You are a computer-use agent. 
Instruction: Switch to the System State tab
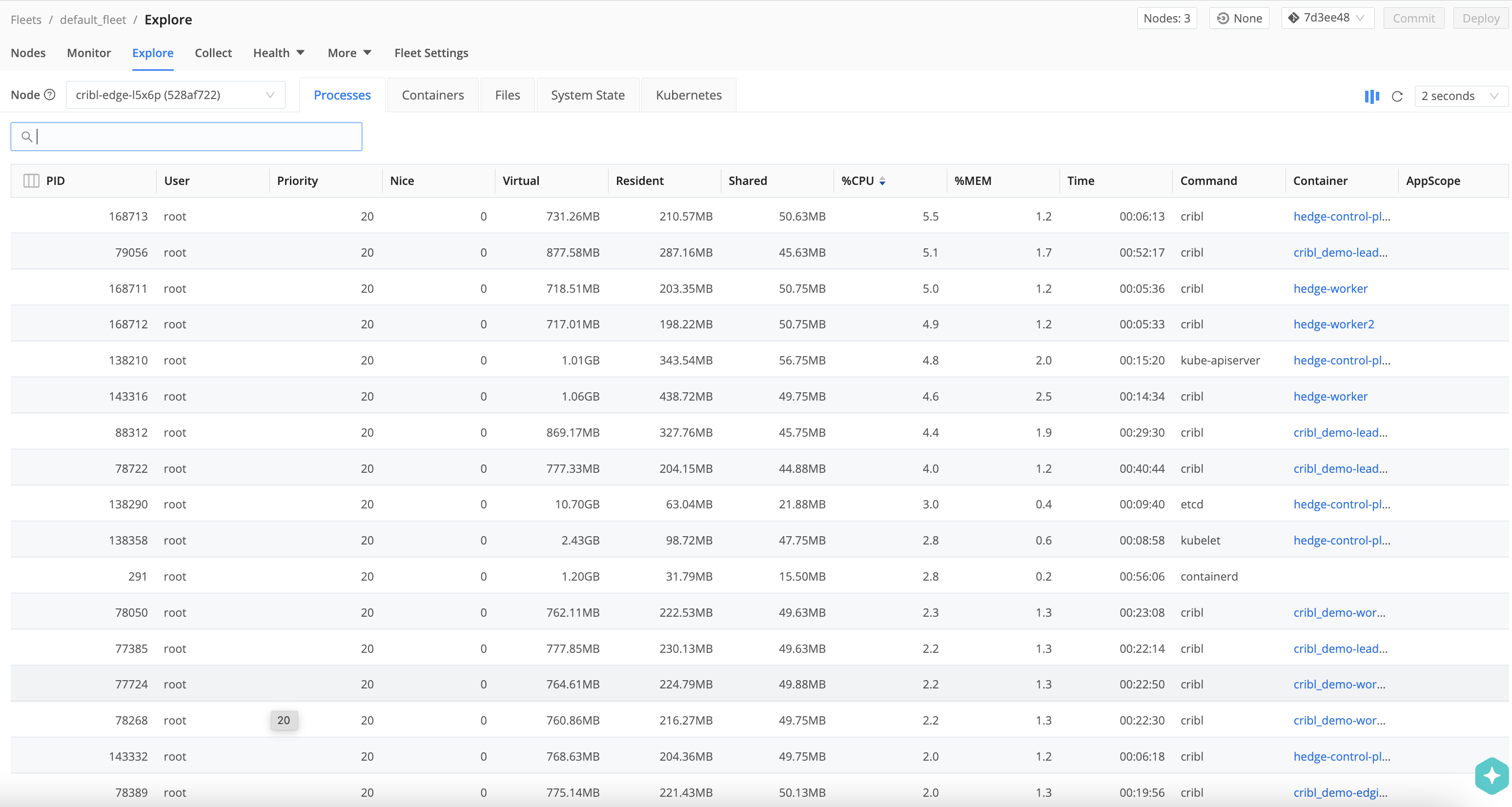tap(587, 95)
